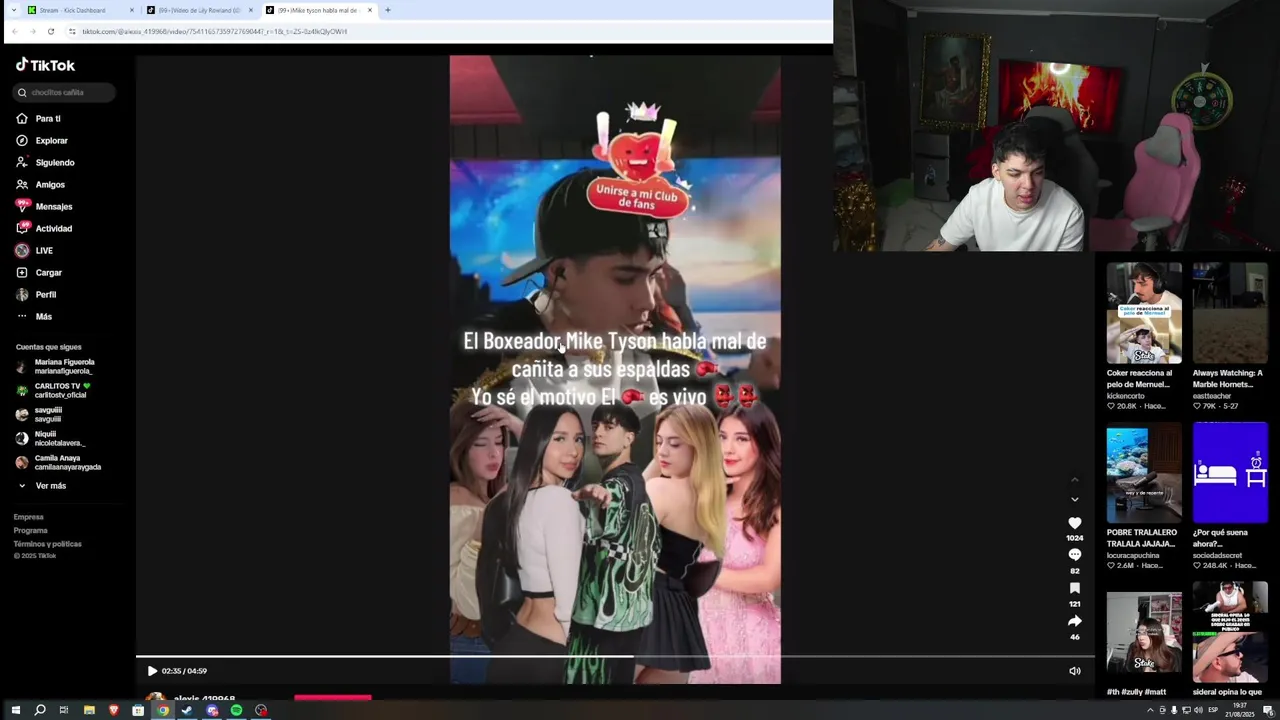Open the Windows Start menu
Screen dimensions: 1280x720
tap(15, 710)
